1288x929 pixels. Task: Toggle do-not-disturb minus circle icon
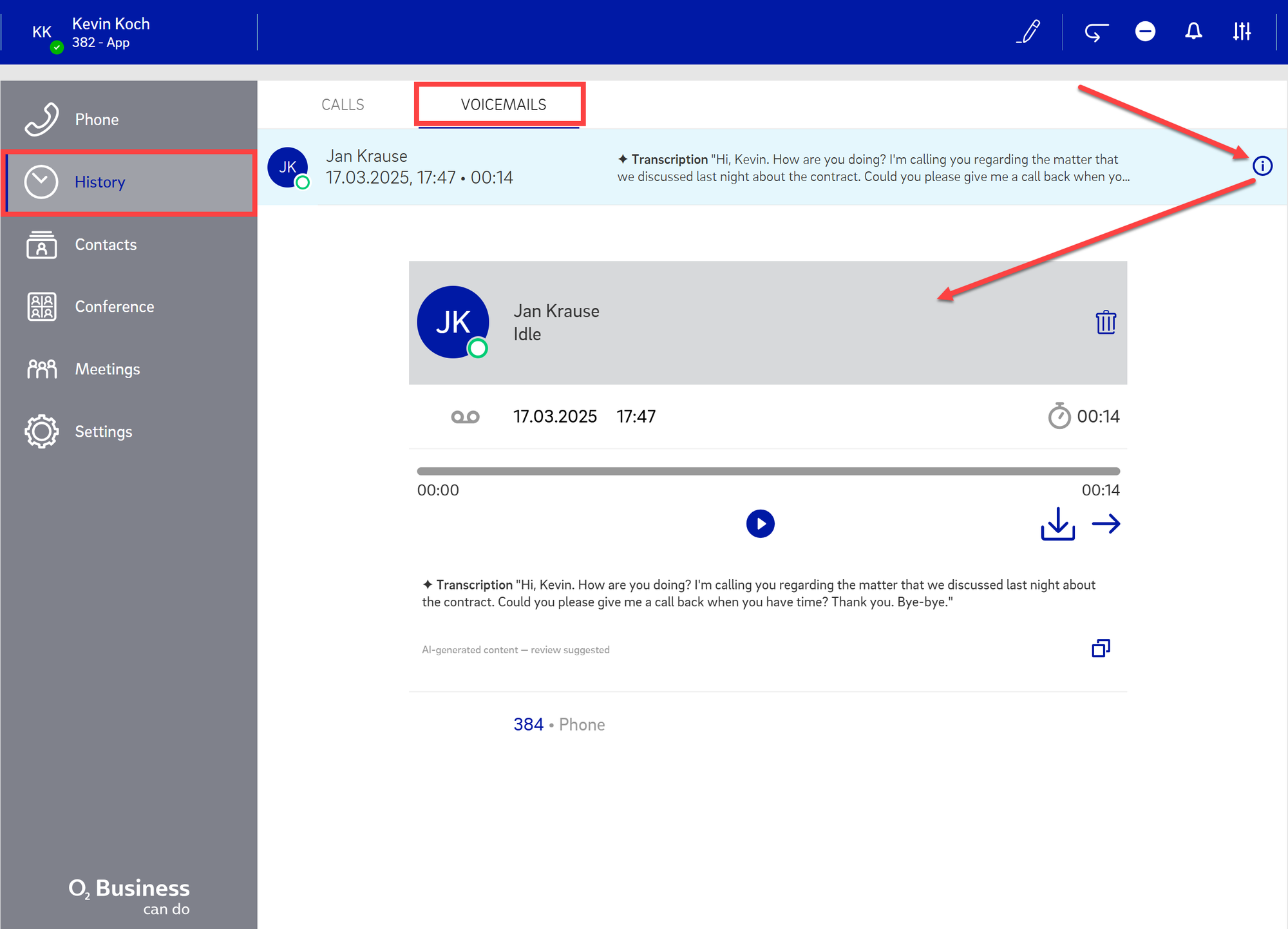[1145, 32]
